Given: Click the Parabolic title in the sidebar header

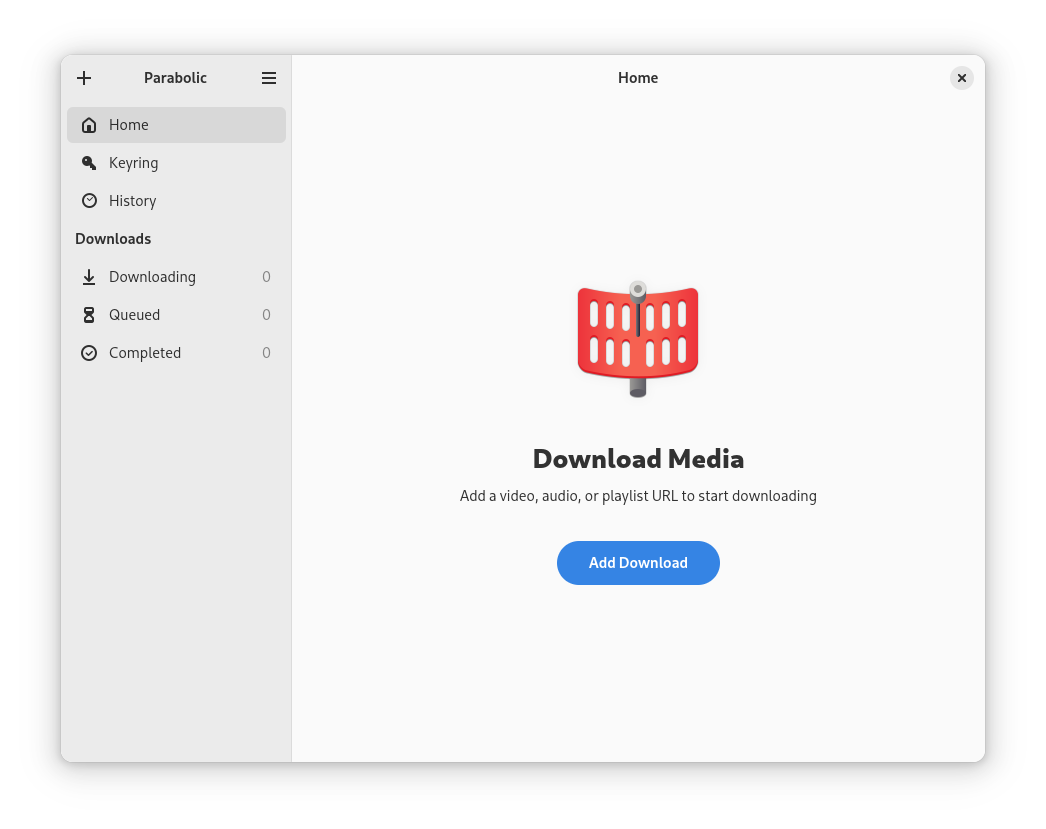Looking at the screenshot, I should click(175, 78).
